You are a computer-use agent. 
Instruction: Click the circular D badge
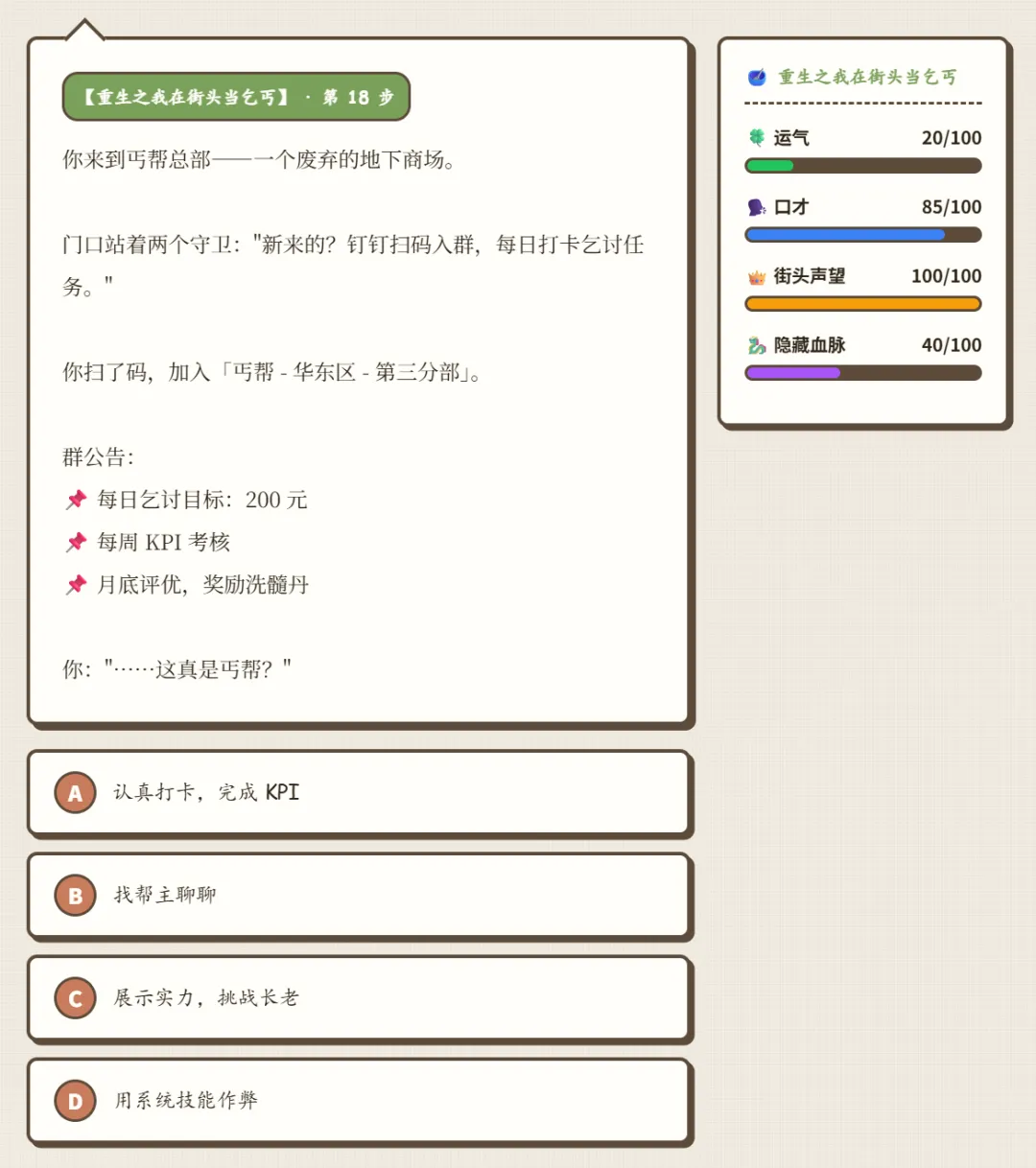[x=75, y=1101]
